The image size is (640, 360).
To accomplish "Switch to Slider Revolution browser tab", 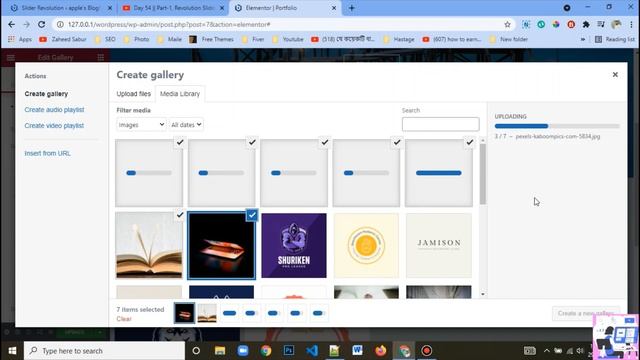I will tap(60, 8).
